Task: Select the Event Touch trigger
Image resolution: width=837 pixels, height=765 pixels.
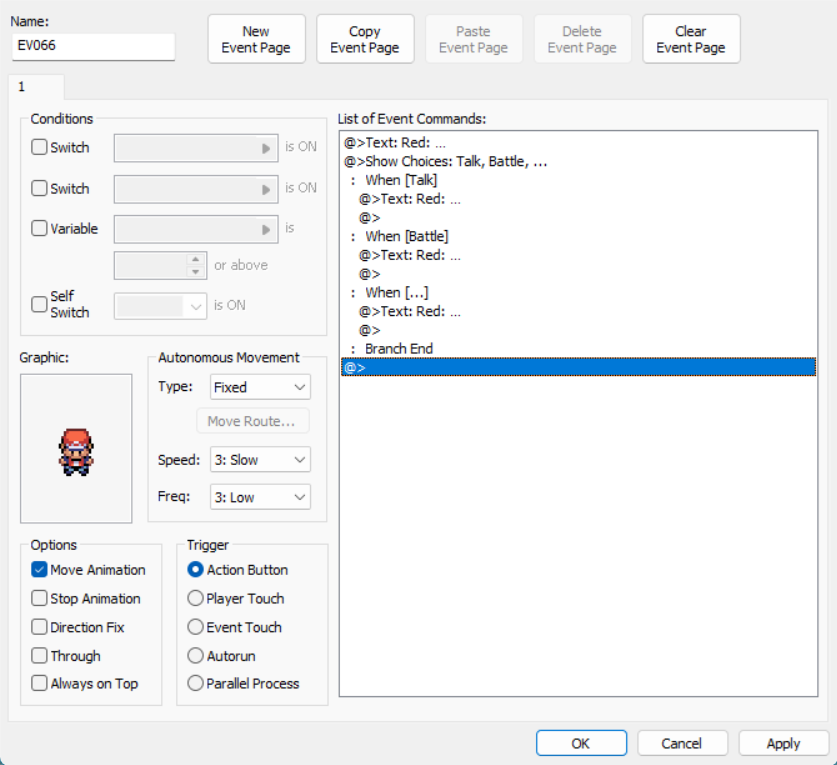Action: click(195, 627)
